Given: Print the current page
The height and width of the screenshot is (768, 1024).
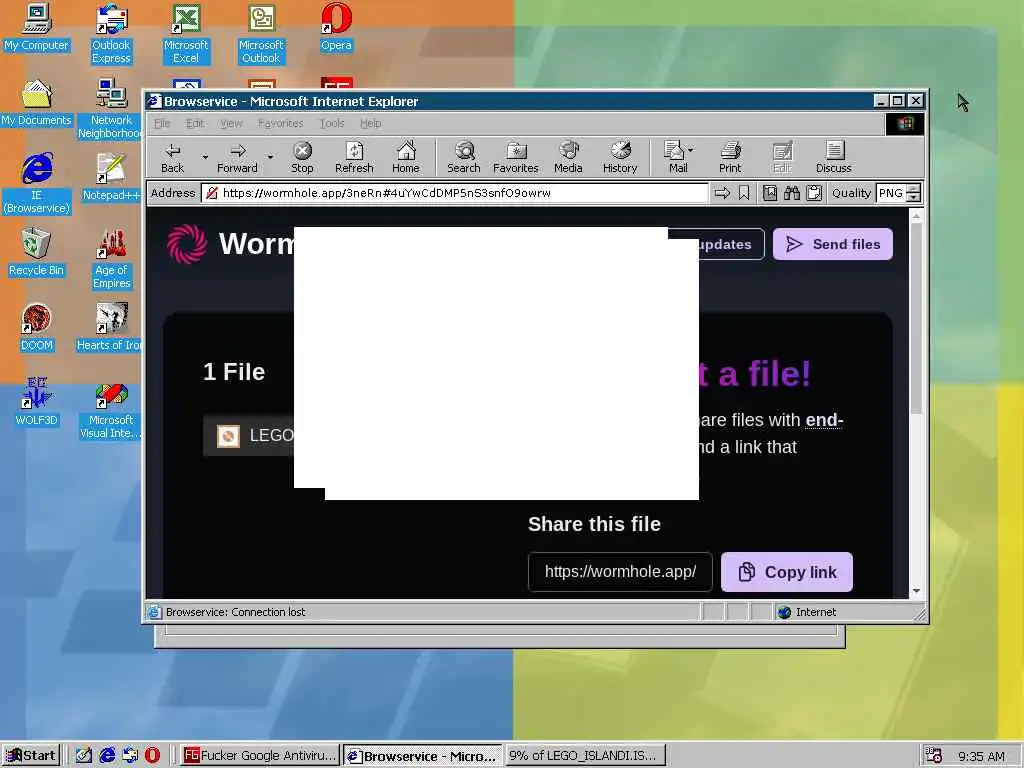Looking at the screenshot, I should click(730, 157).
